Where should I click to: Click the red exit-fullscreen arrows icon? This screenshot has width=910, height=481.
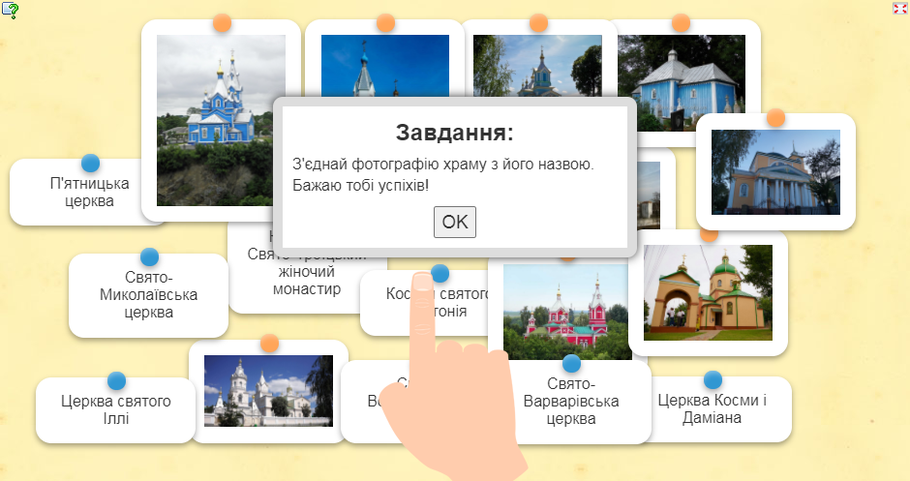[x=900, y=8]
